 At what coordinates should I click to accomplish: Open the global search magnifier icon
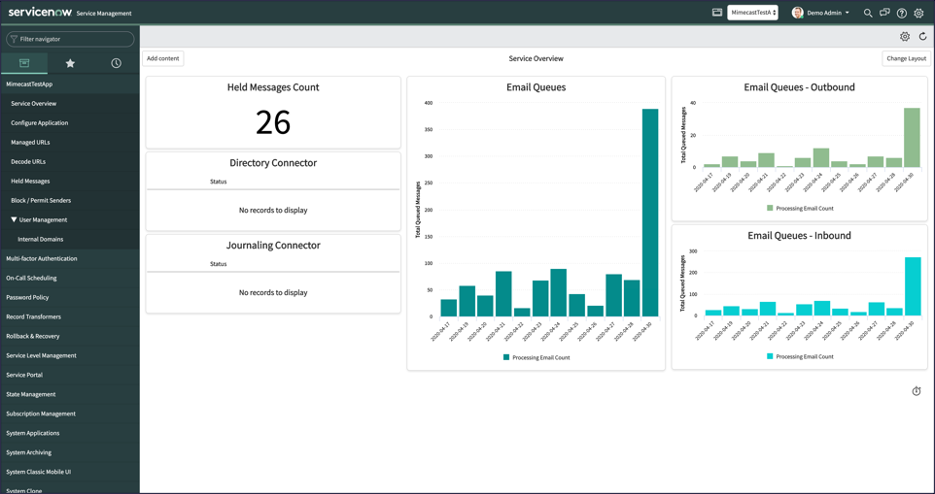868,13
